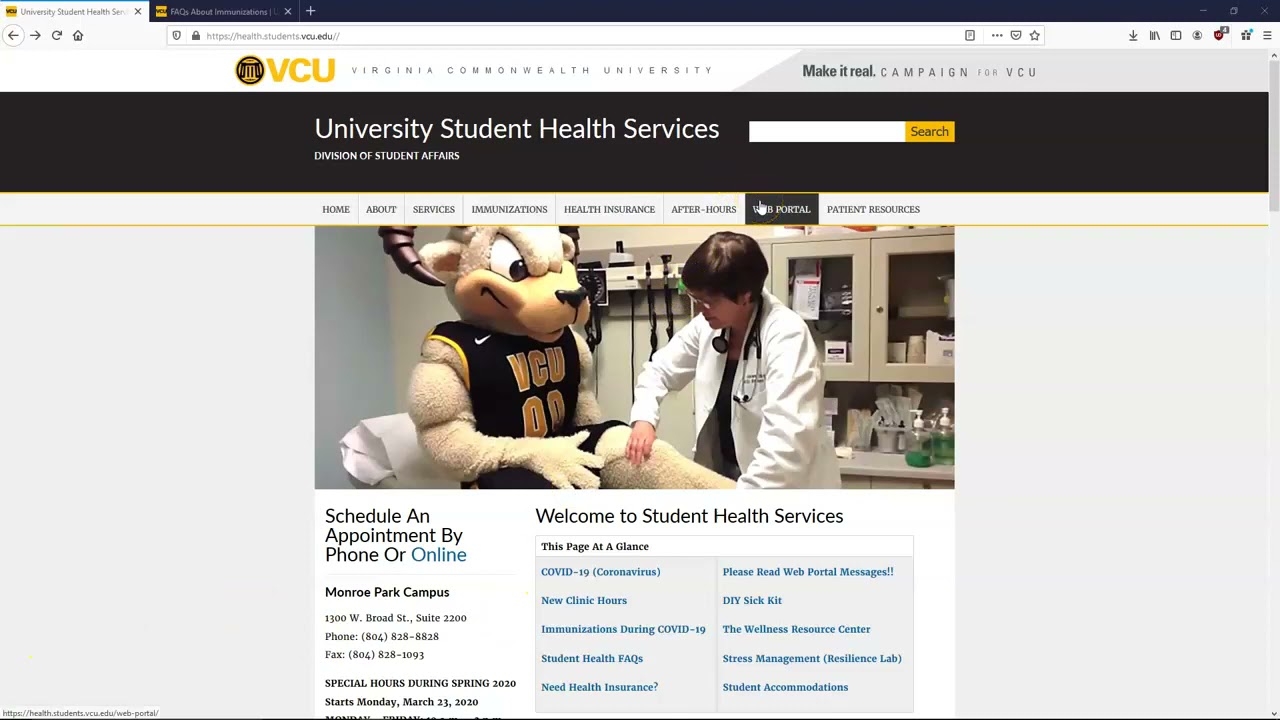The image size is (1280, 720).
Task: Click the yellow Search button
Action: (x=929, y=131)
